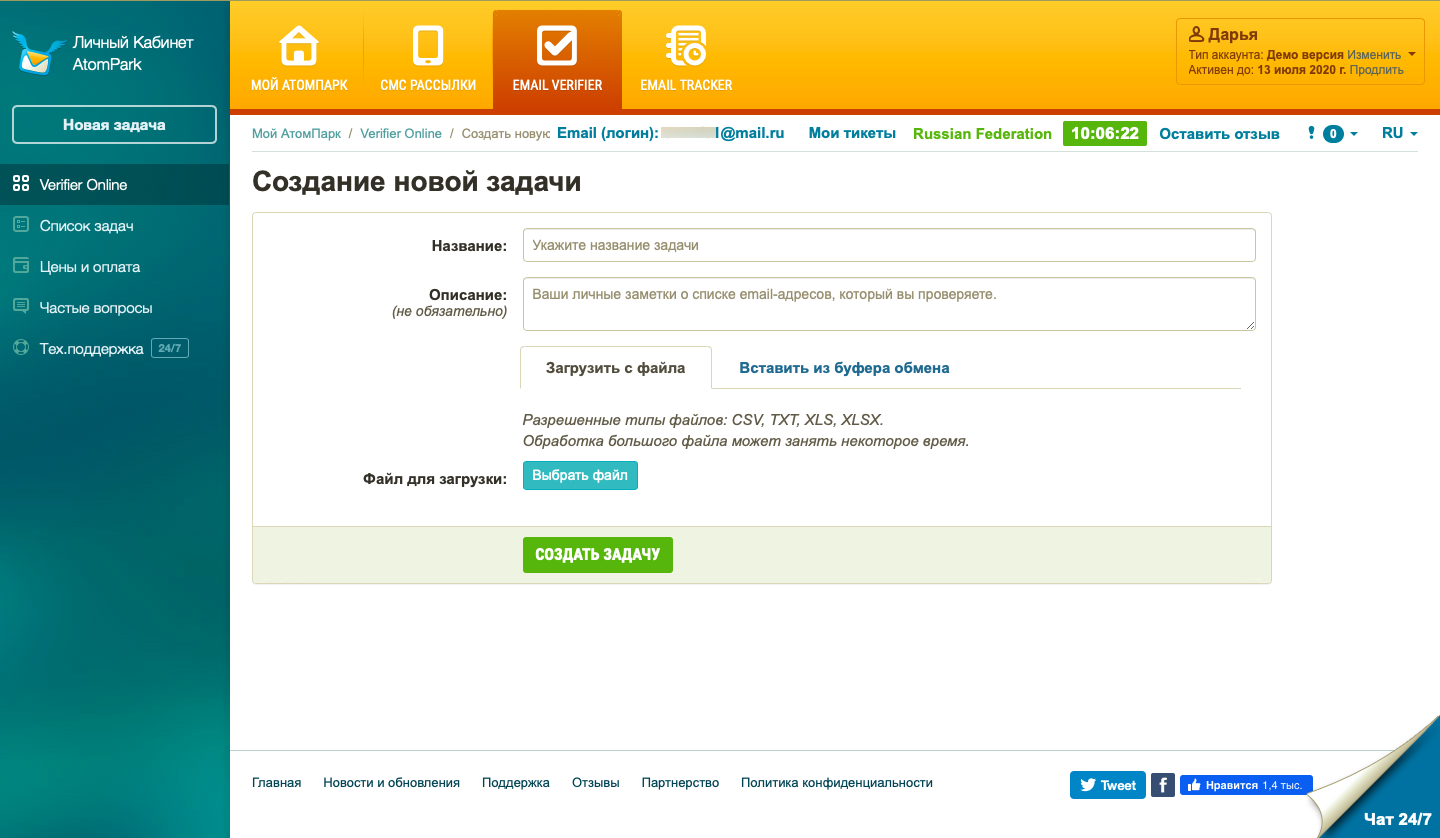Focus the Название input field
Viewport: 1440px width, 838px height.
tap(889, 245)
